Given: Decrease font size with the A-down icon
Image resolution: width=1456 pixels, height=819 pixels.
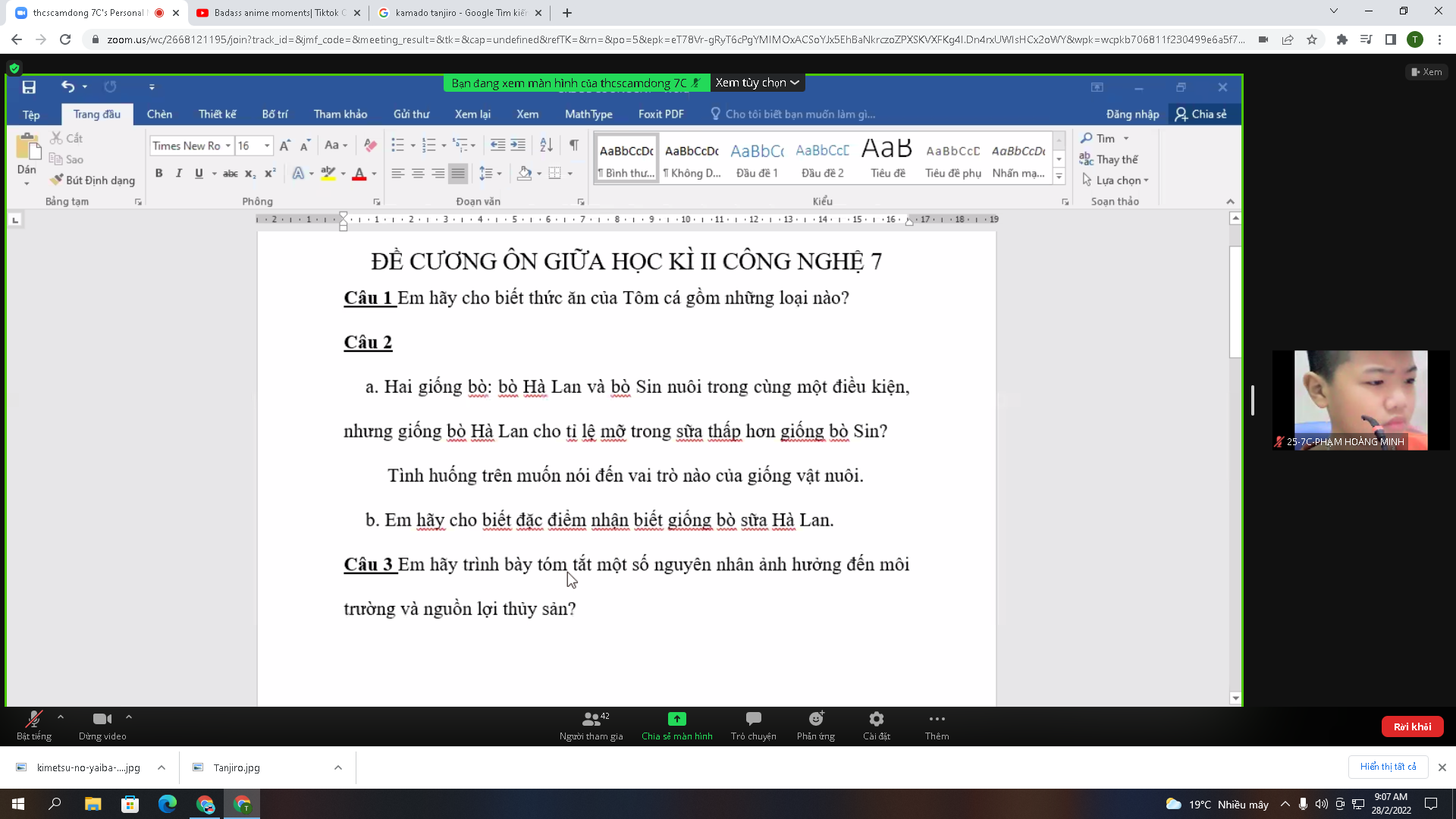Looking at the screenshot, I should tap(305, 146).
